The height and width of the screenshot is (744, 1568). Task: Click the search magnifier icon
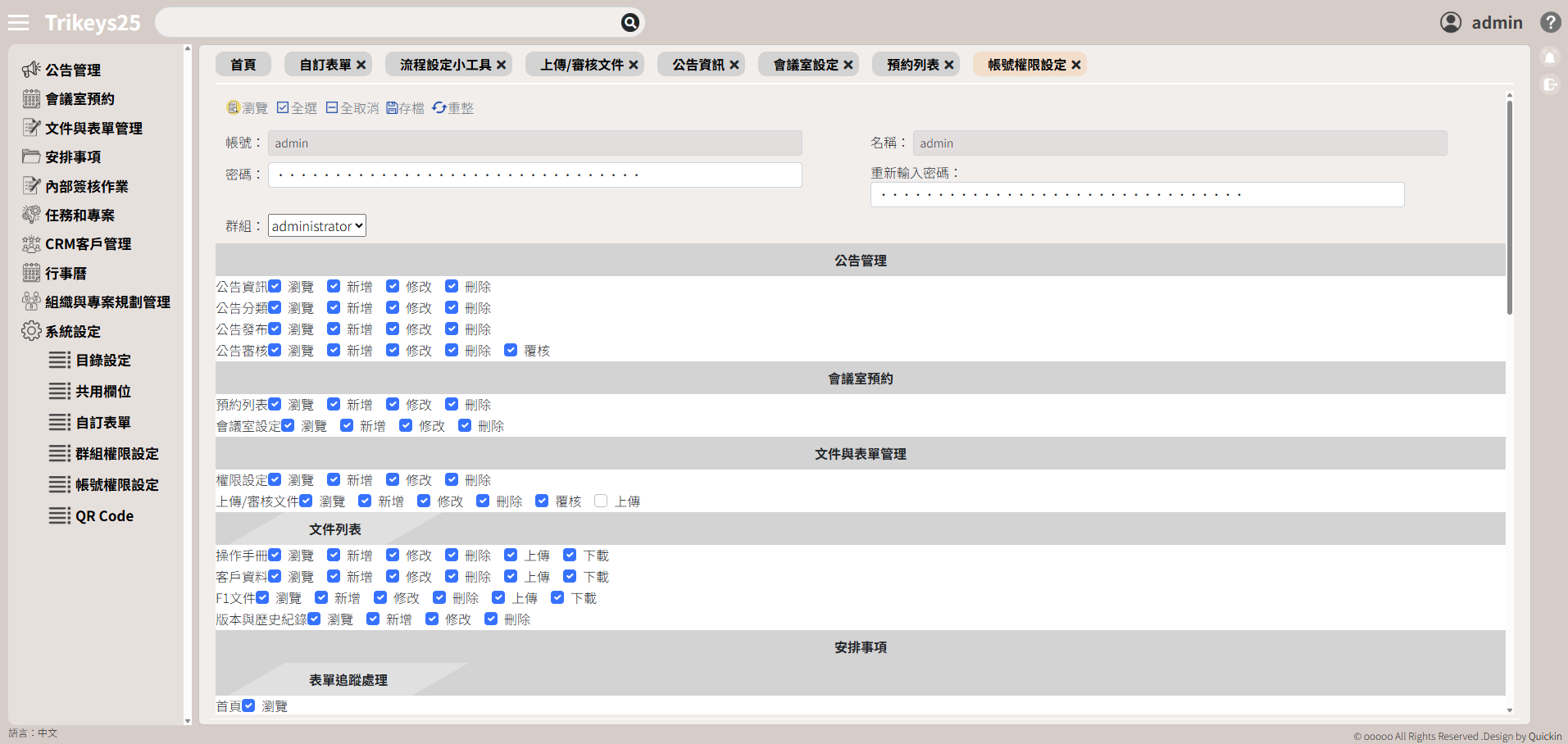click(x=629, y=23)
